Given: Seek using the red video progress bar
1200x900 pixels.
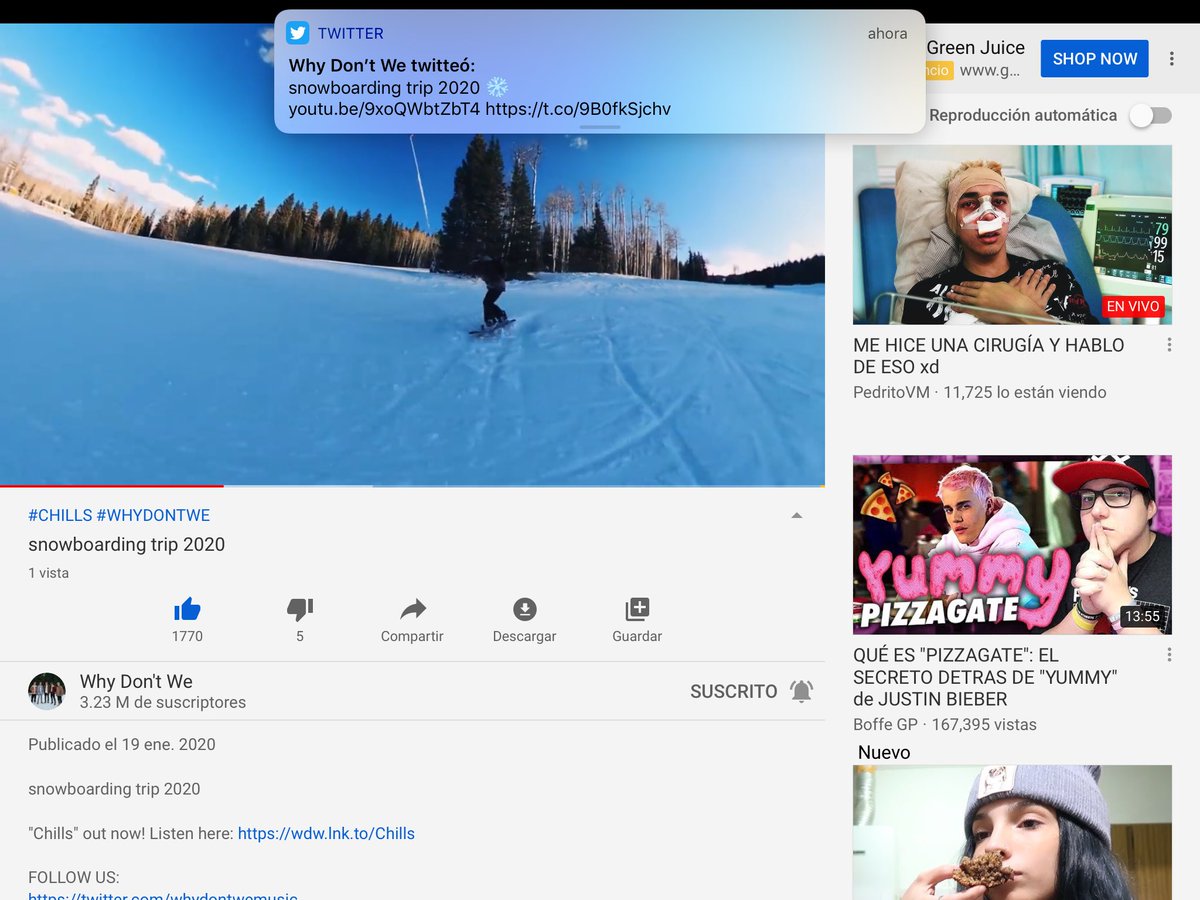Looking at the screenshot, I should 111,486.
